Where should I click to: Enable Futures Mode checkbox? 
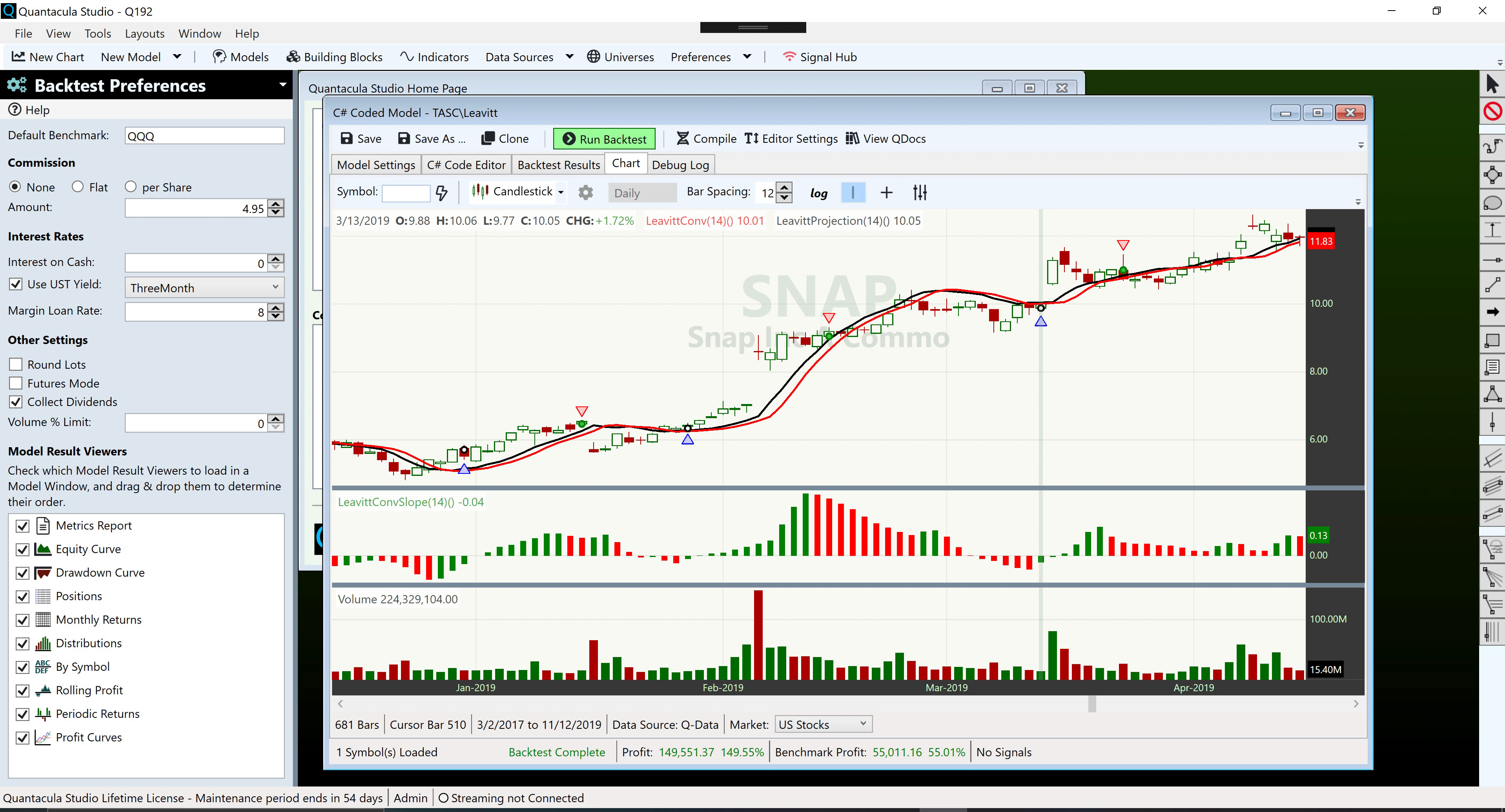click(x=16, y=383)
